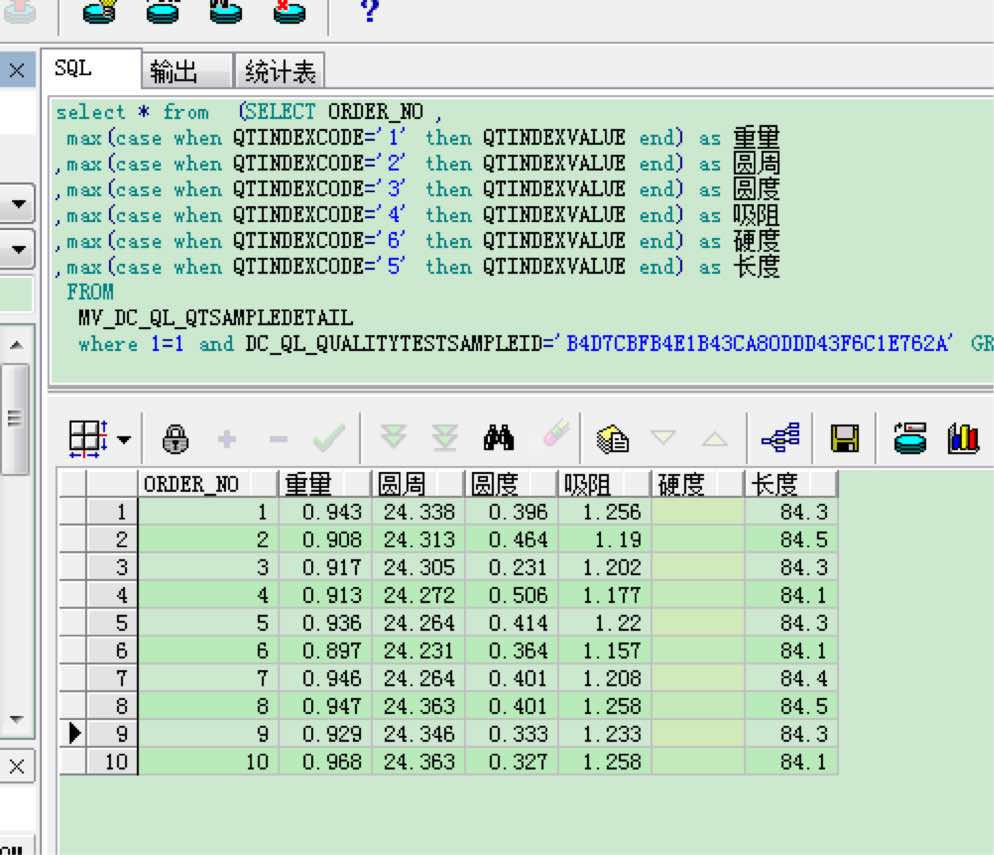Screen dimensions: 994x855
Task: Open the 统计表 tab
Action: tap(280, 71)
